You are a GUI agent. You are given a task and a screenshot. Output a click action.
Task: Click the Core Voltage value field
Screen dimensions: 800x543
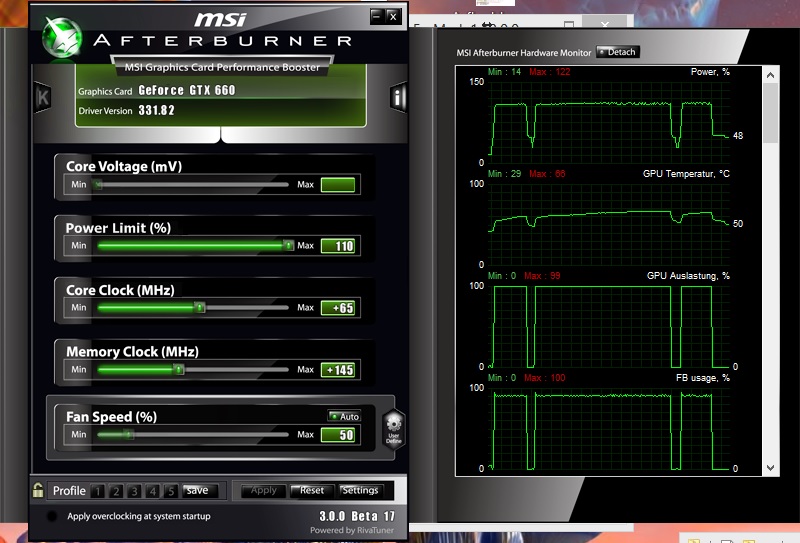click(338, 185)
